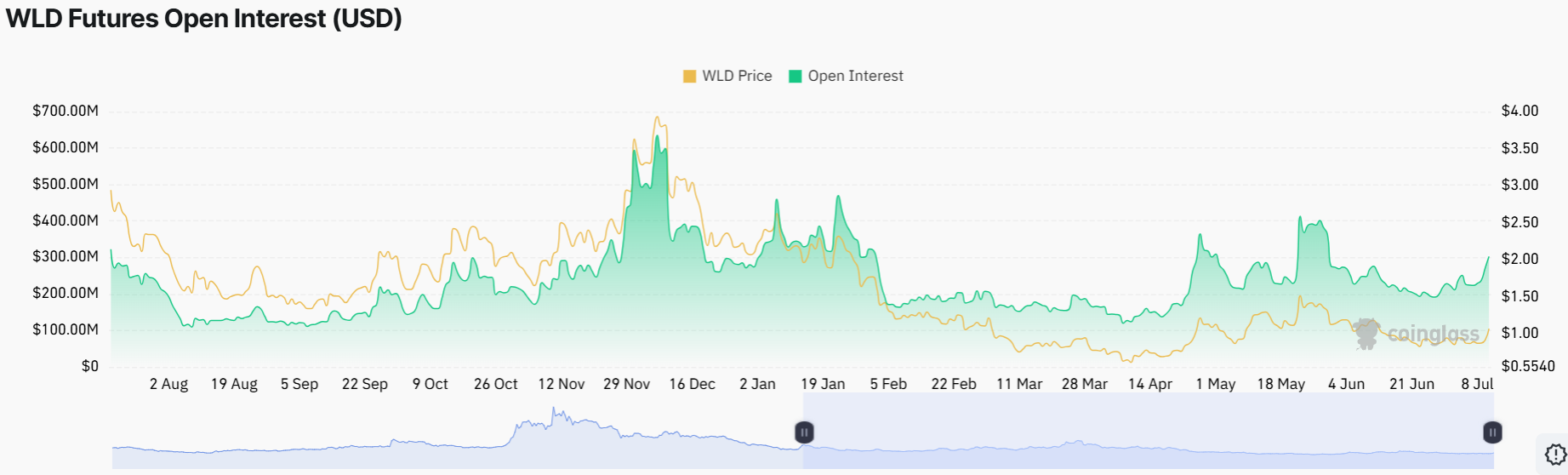
Task: Click the 18 May date label
Action: coord(1281,384)
